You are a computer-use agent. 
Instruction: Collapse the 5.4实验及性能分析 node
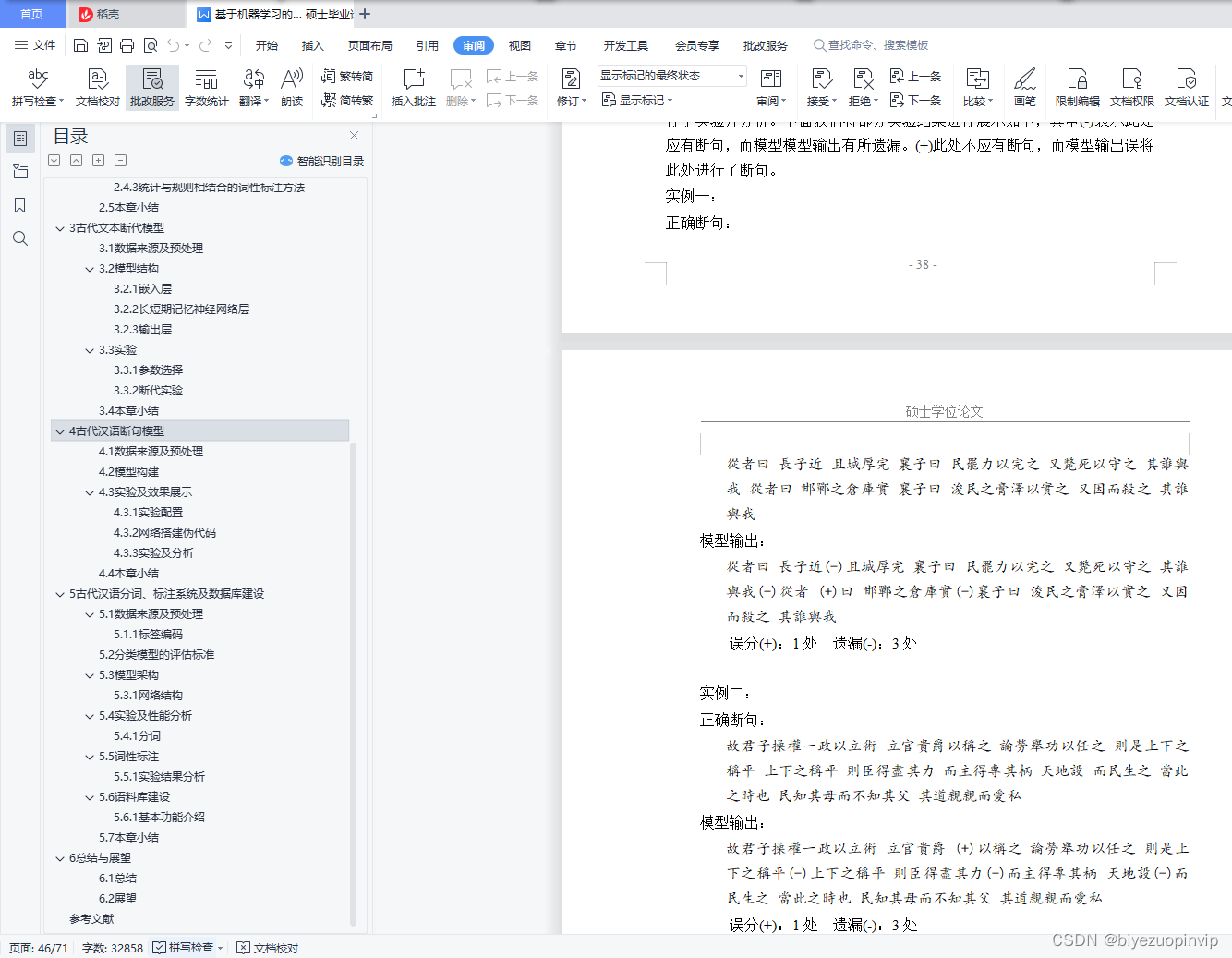point(90,716)
